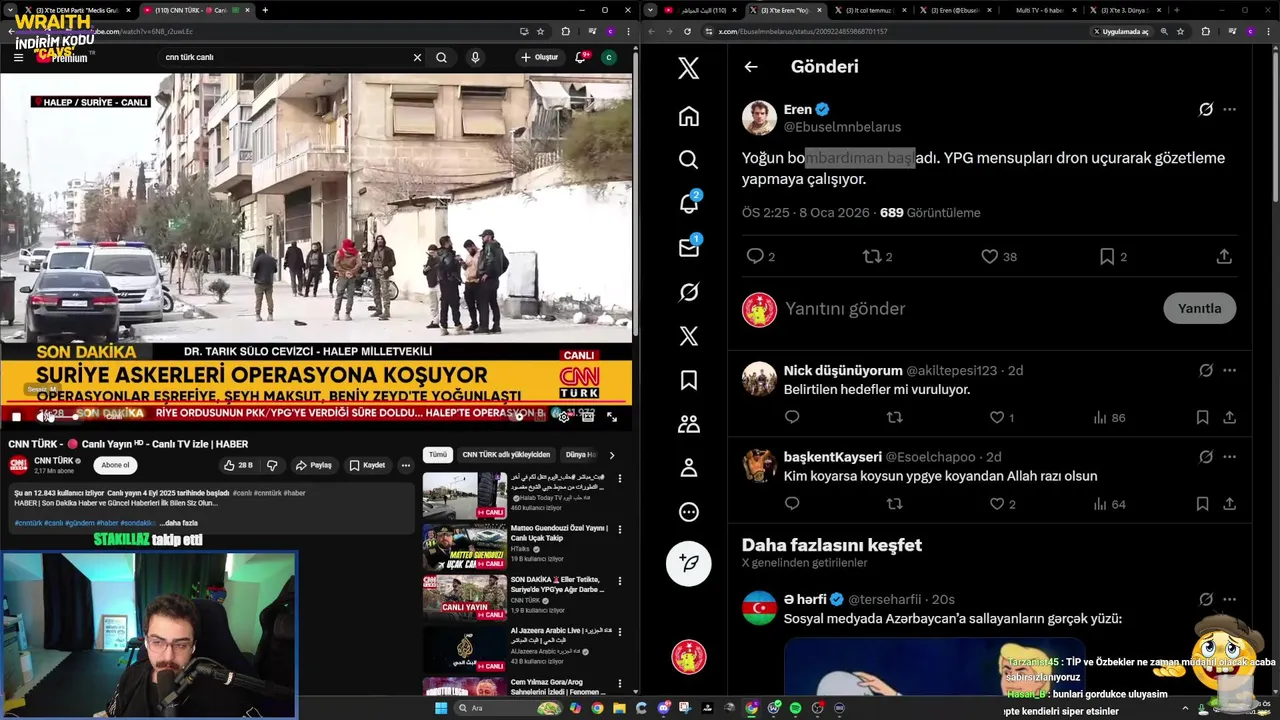Open more options on Eren's post
1280x720 pixels.
click(x=1229, y=109)
